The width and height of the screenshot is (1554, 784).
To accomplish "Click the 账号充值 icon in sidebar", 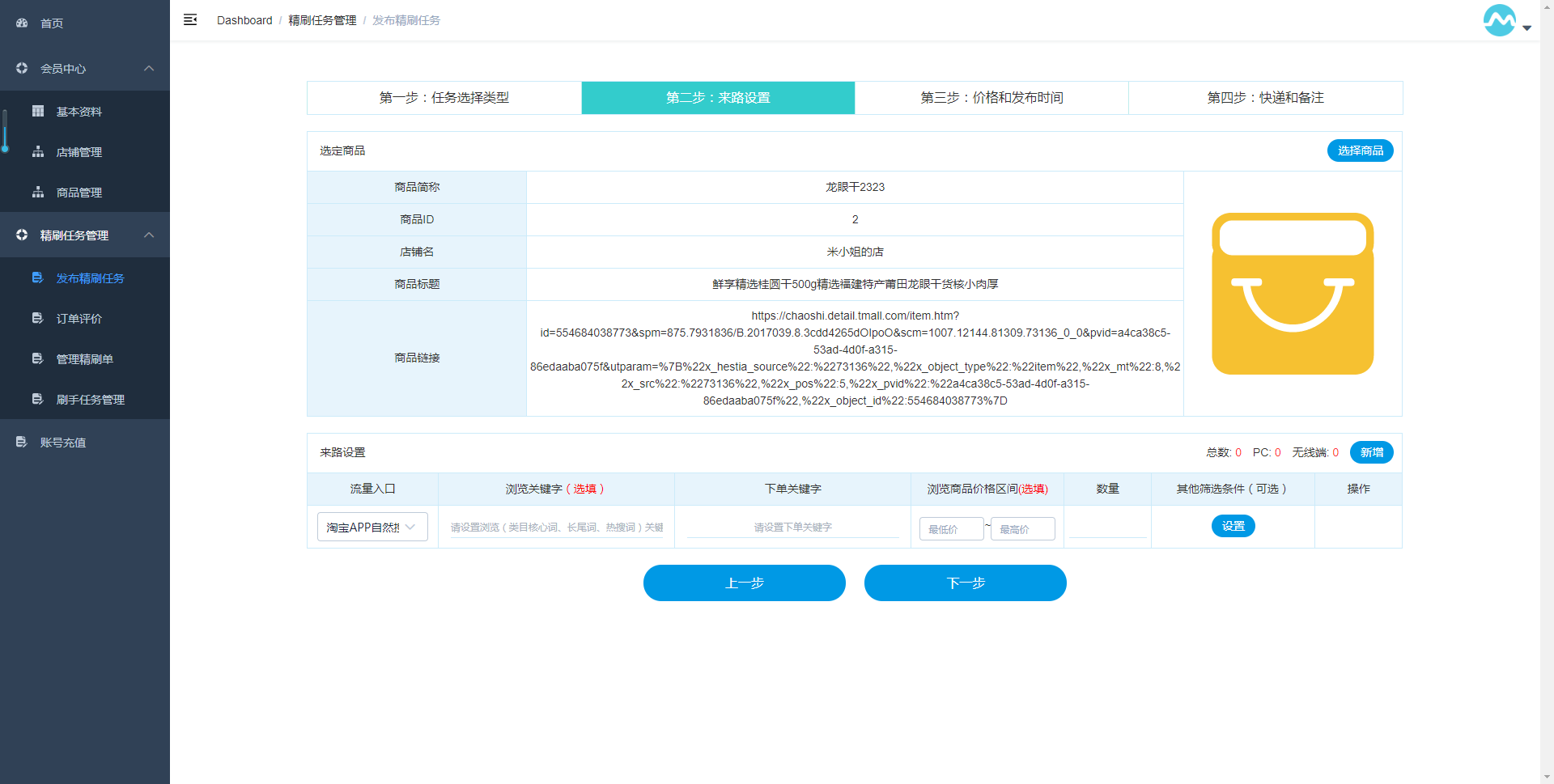I will [22, 443].
